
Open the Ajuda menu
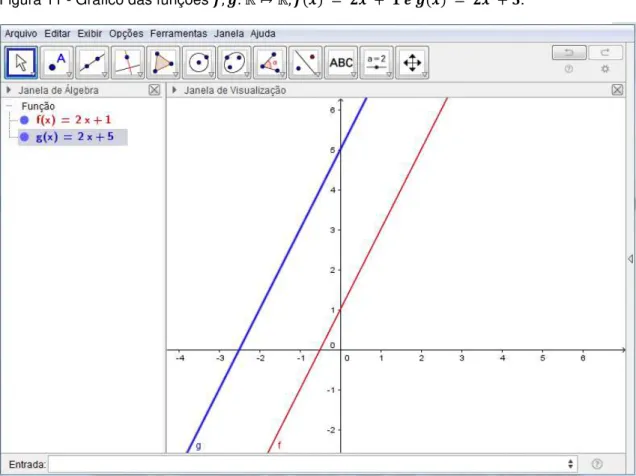263,34
